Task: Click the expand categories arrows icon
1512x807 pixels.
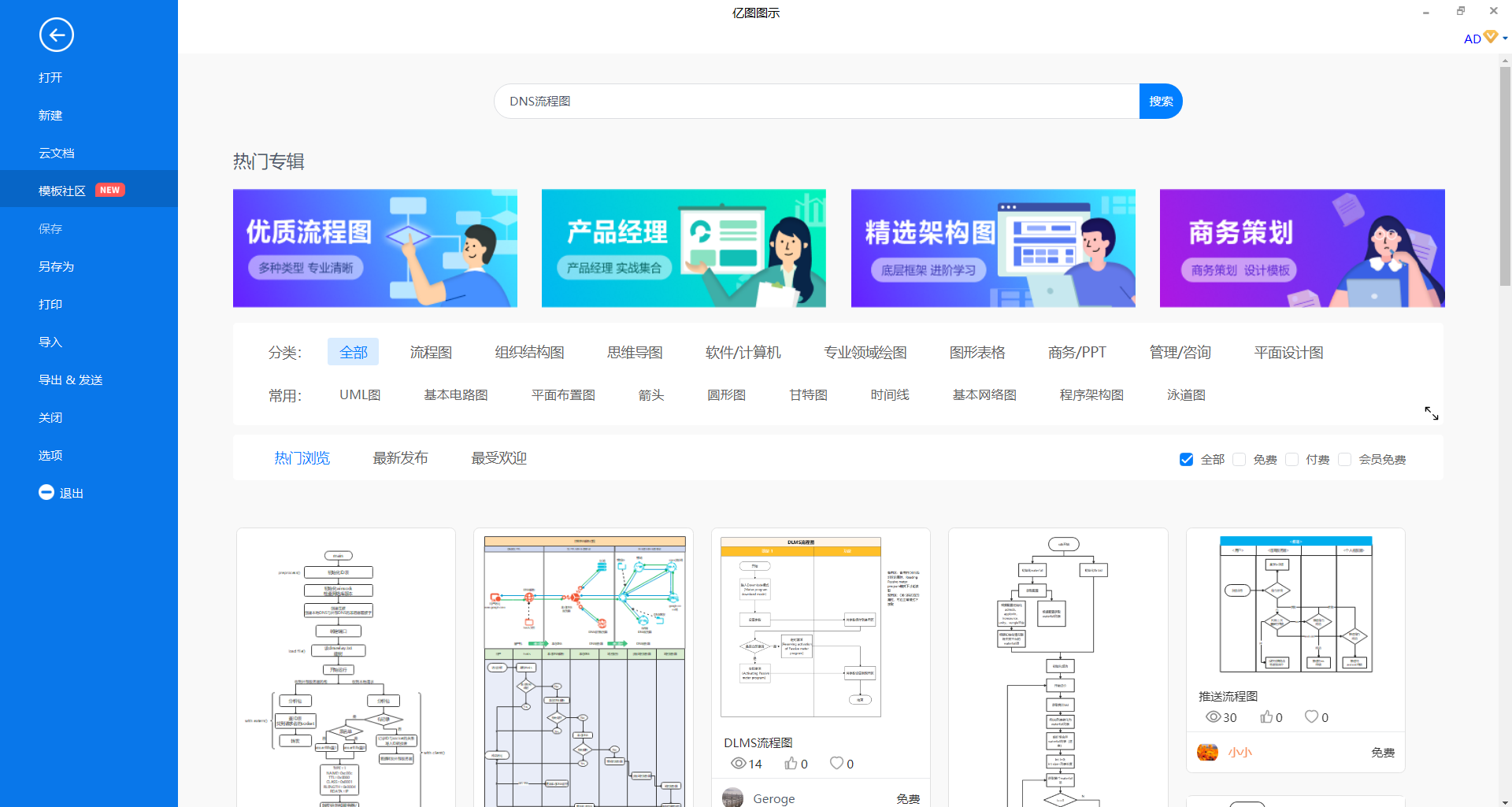Action: click(x=1432, y=413)
